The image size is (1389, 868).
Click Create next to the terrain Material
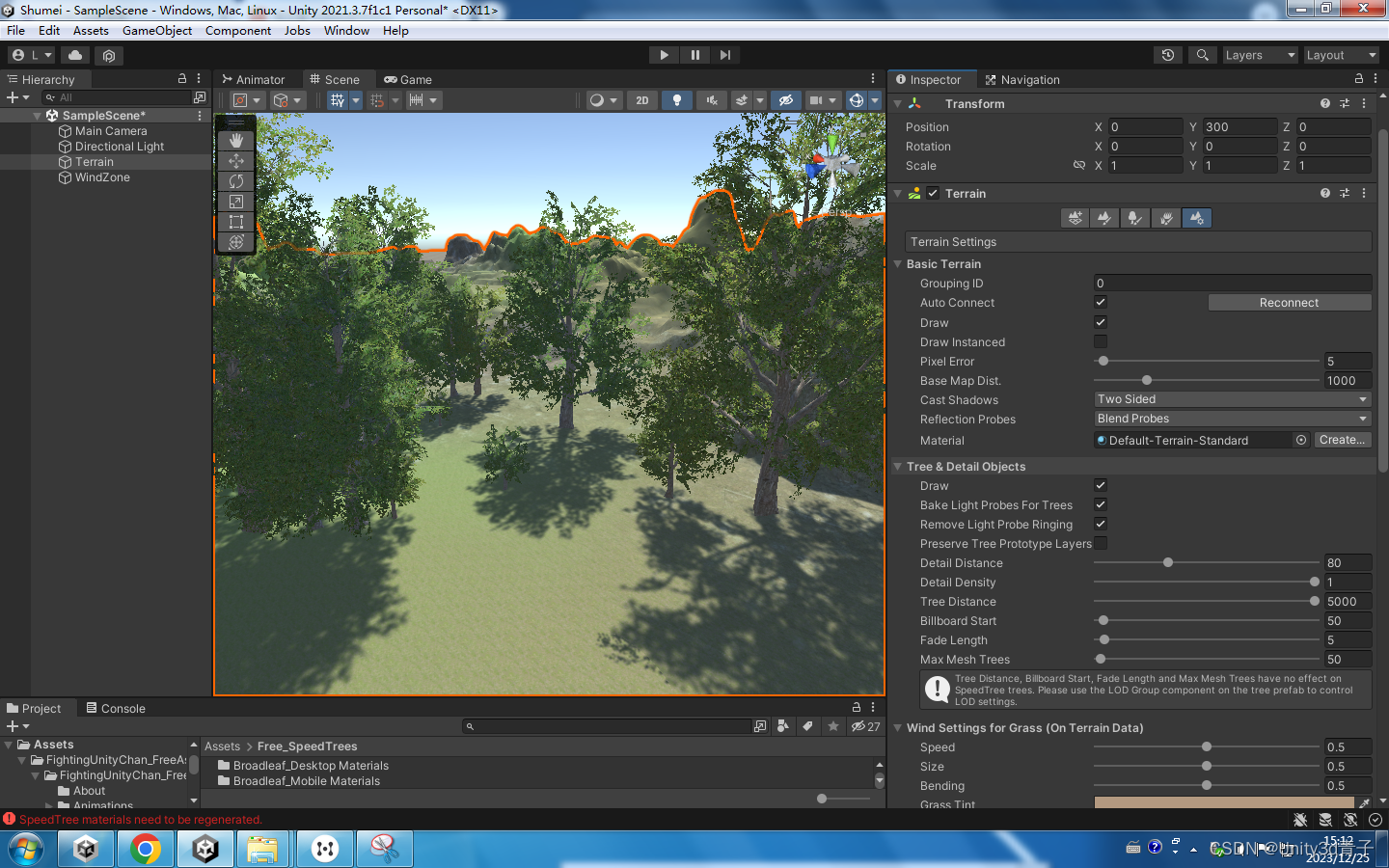(x=1341, y=440)
